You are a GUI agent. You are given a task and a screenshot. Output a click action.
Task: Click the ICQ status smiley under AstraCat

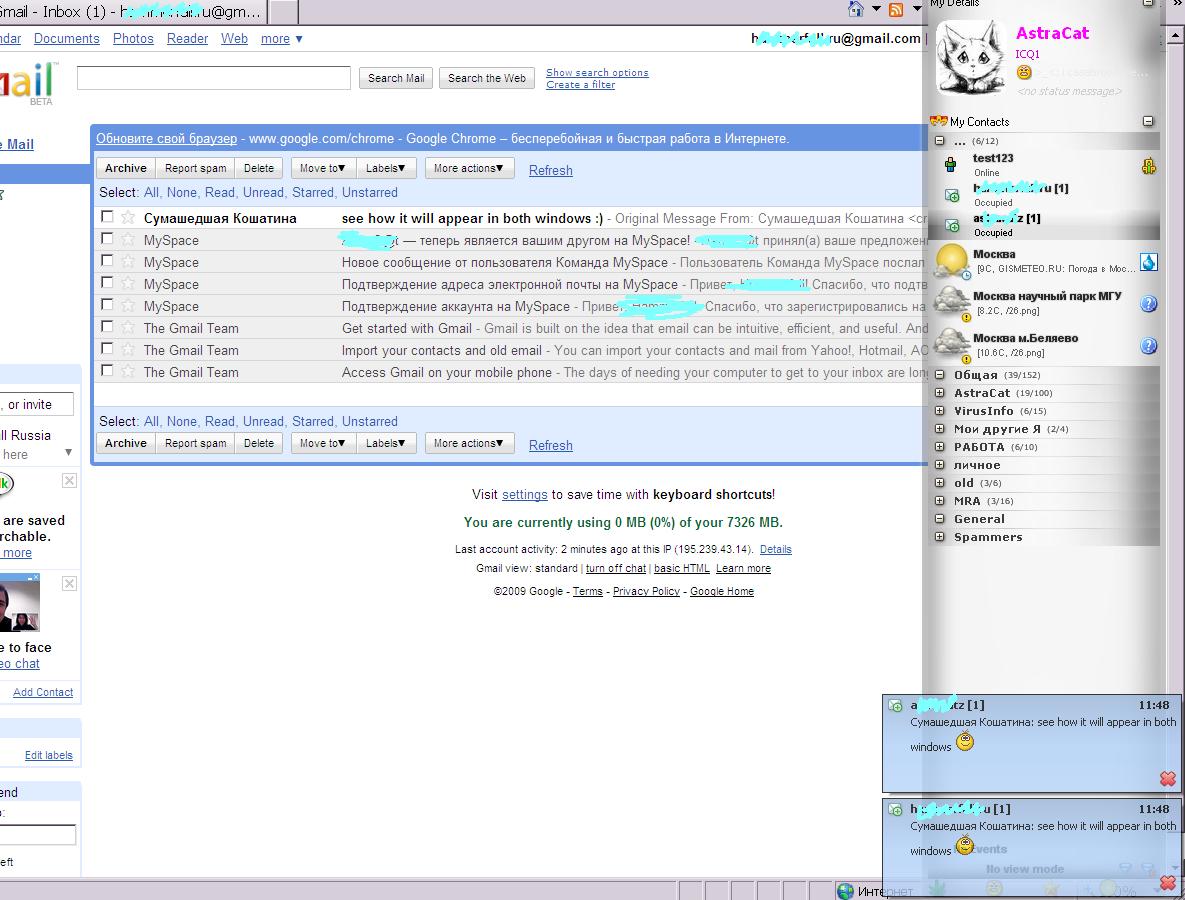click(x=1024, y=73)
